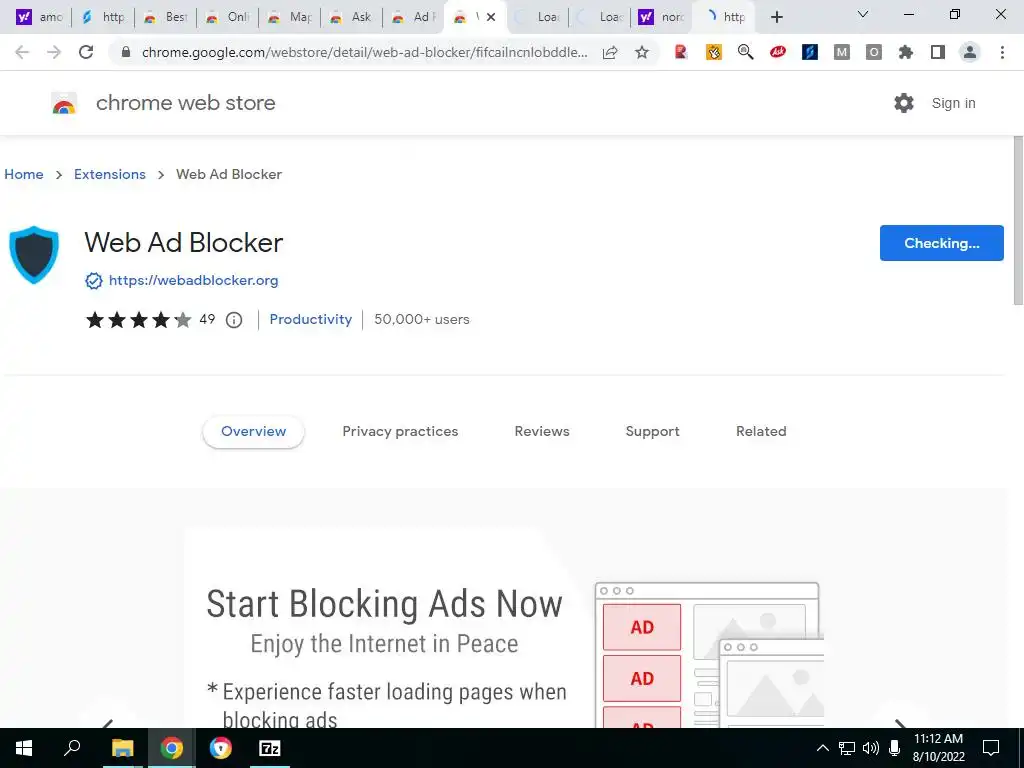Open a new browser tab
This screenshot has height=768, width=1024.
coord(776,17)
